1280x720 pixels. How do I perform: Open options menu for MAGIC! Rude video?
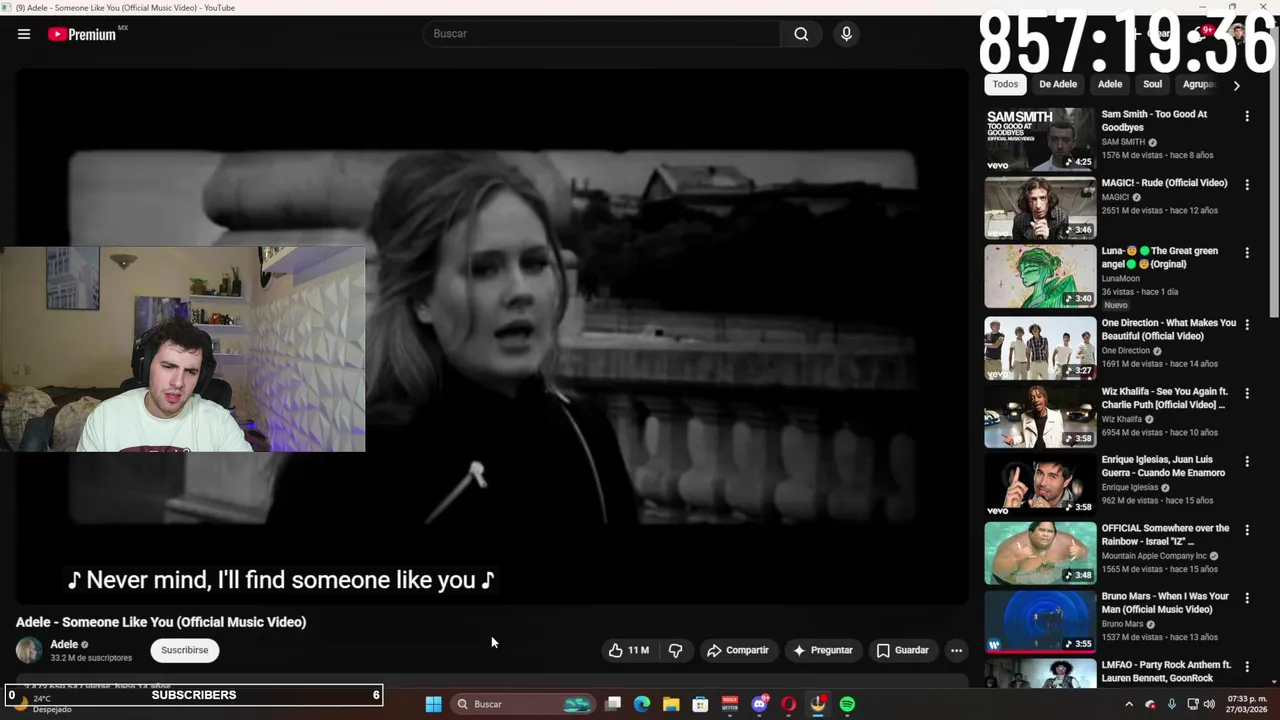1247,184
